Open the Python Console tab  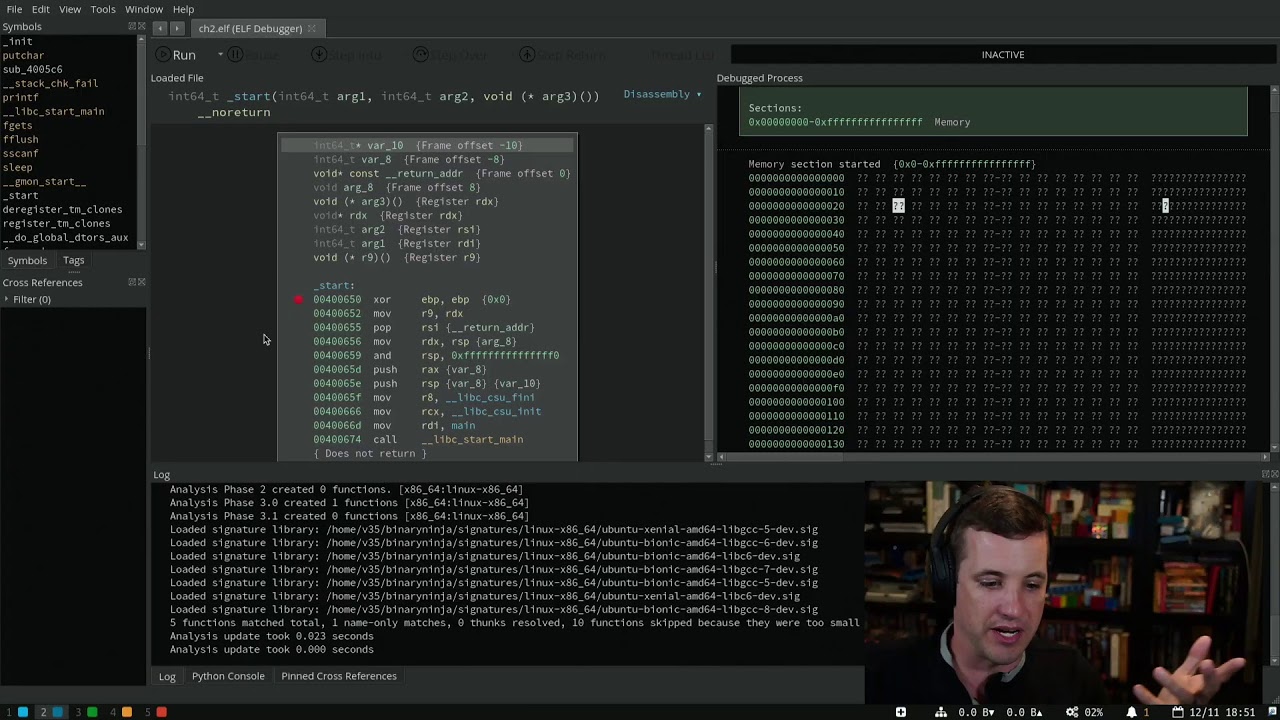pyautogui.click(x=228, y=676)
